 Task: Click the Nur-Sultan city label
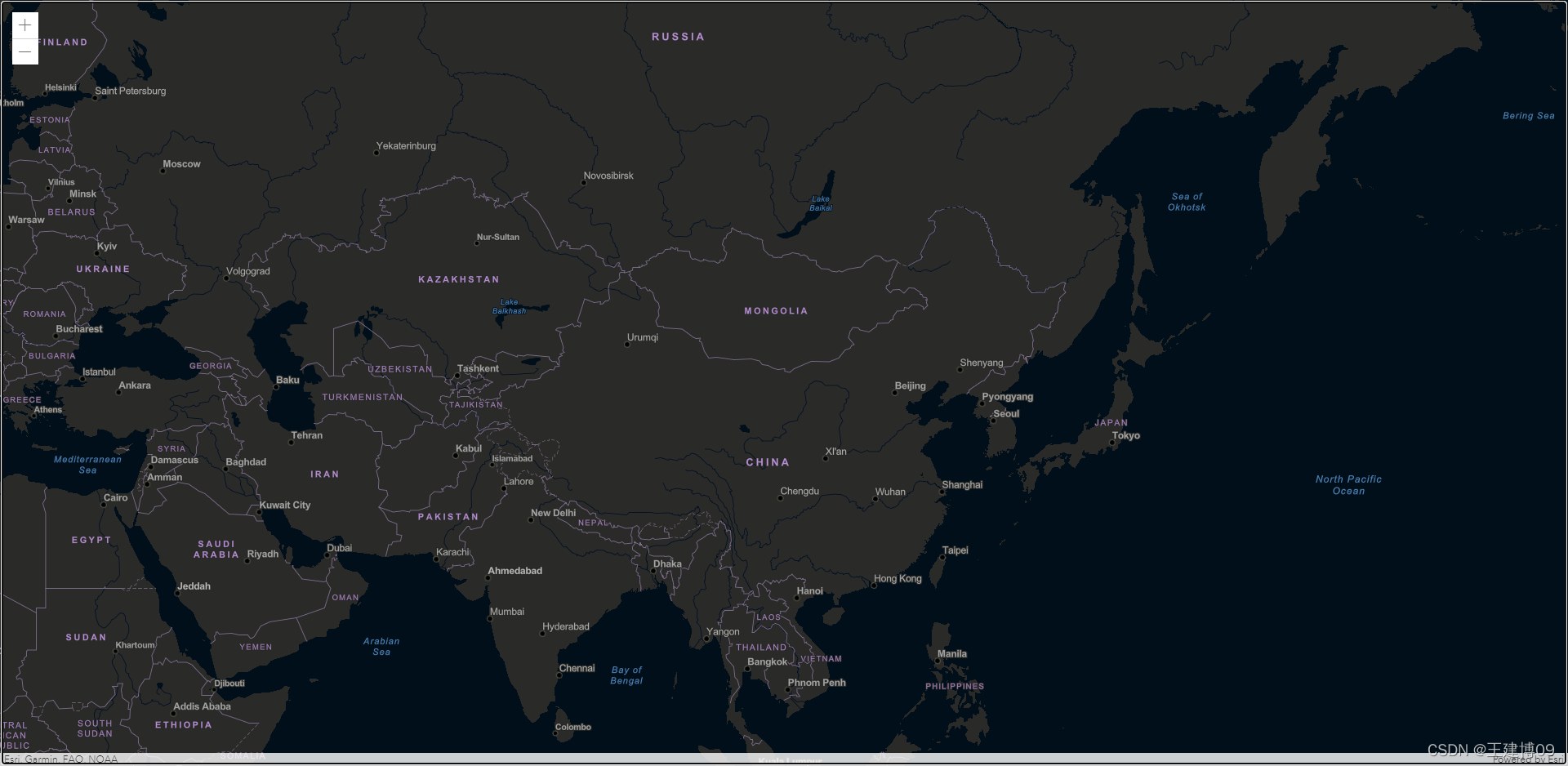(498, 238)
